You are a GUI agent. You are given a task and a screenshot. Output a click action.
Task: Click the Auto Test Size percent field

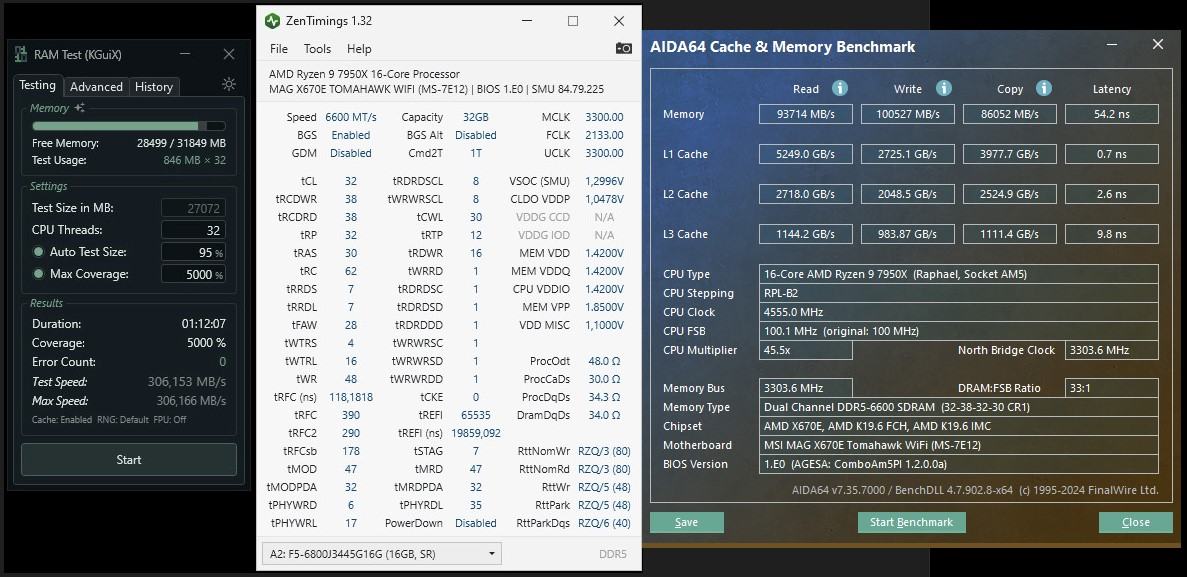pyautogui.click(x=193, y=252)
